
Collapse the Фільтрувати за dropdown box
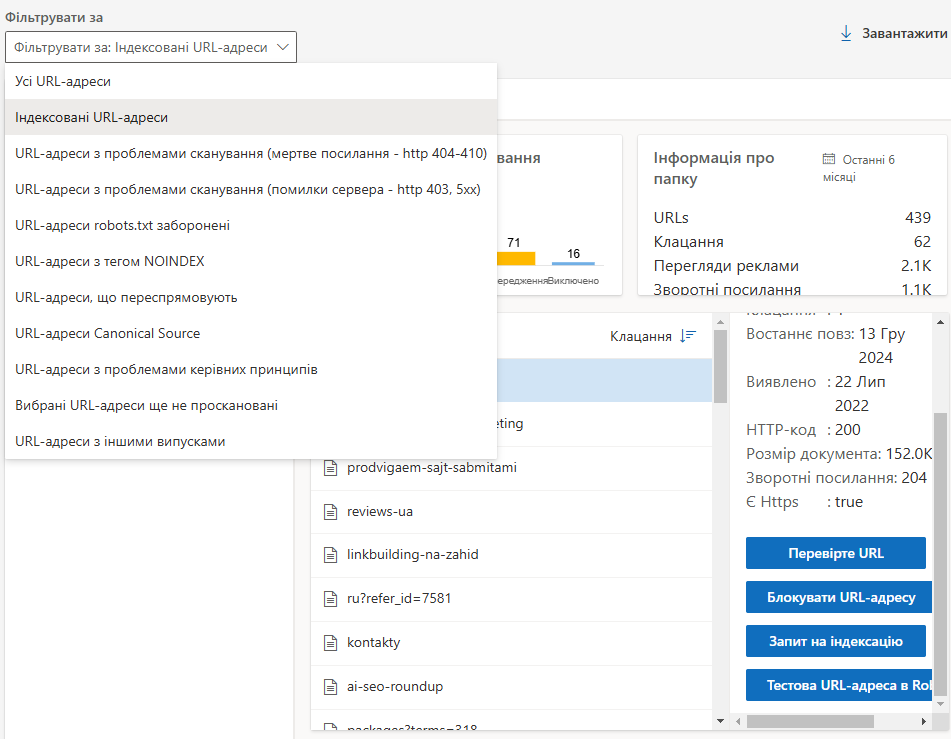[151, 47]
